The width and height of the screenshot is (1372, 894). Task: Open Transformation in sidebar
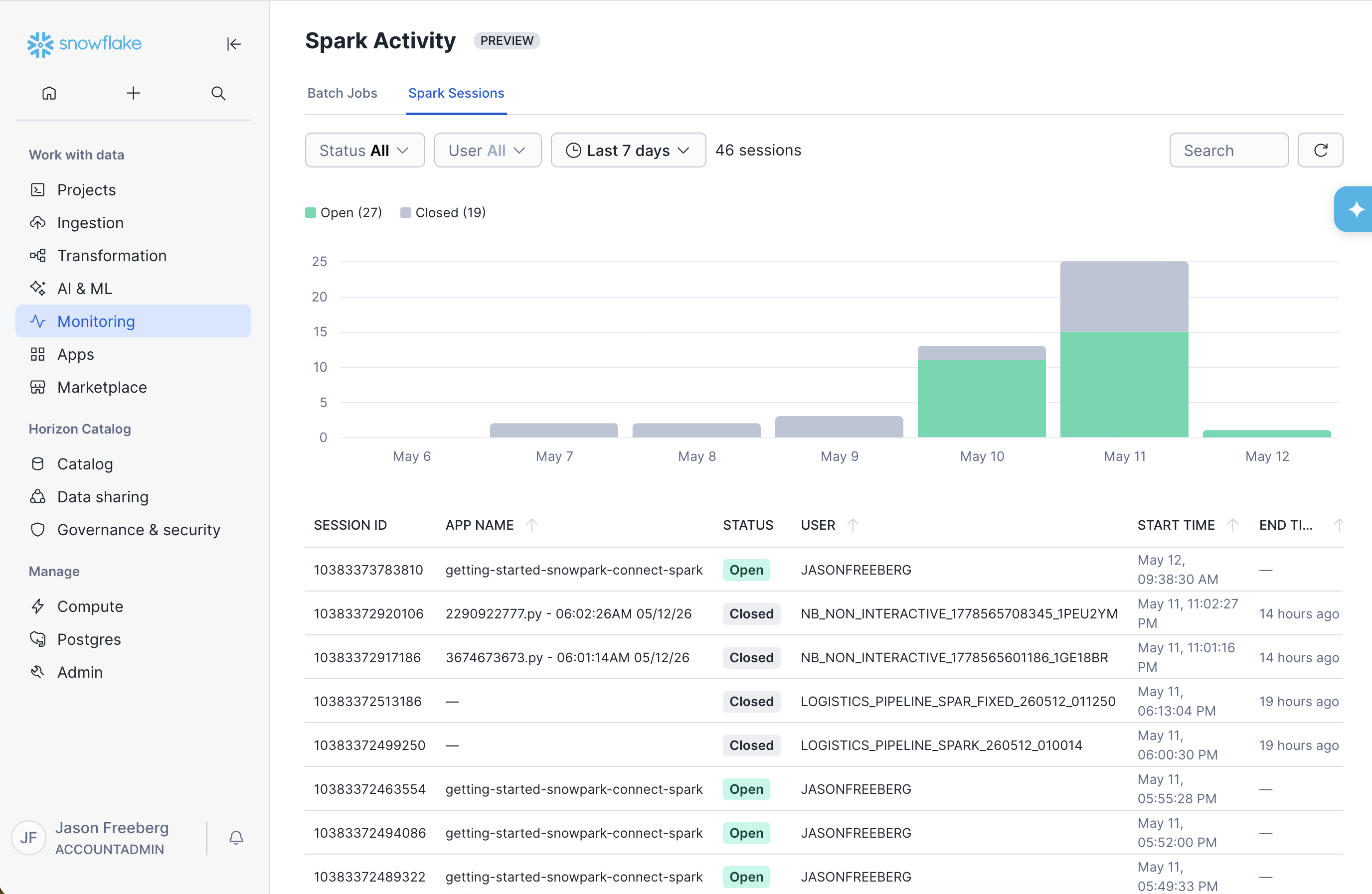point(133,255)
